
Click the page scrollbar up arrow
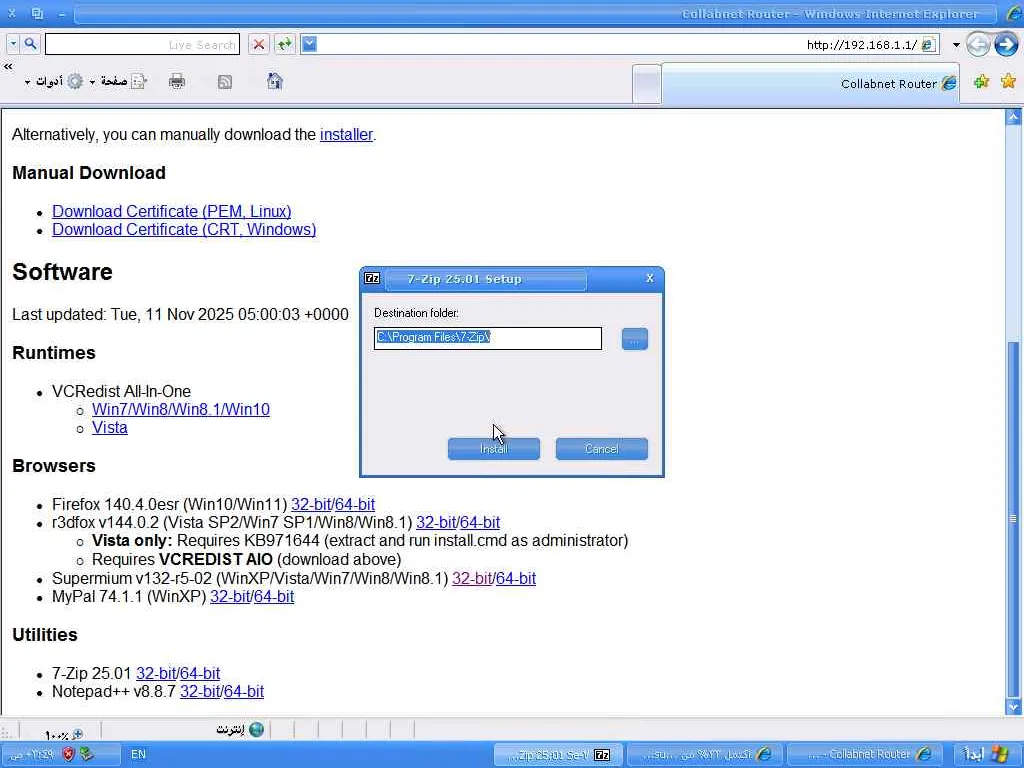pyautogui.click(x=1014, y=118)
